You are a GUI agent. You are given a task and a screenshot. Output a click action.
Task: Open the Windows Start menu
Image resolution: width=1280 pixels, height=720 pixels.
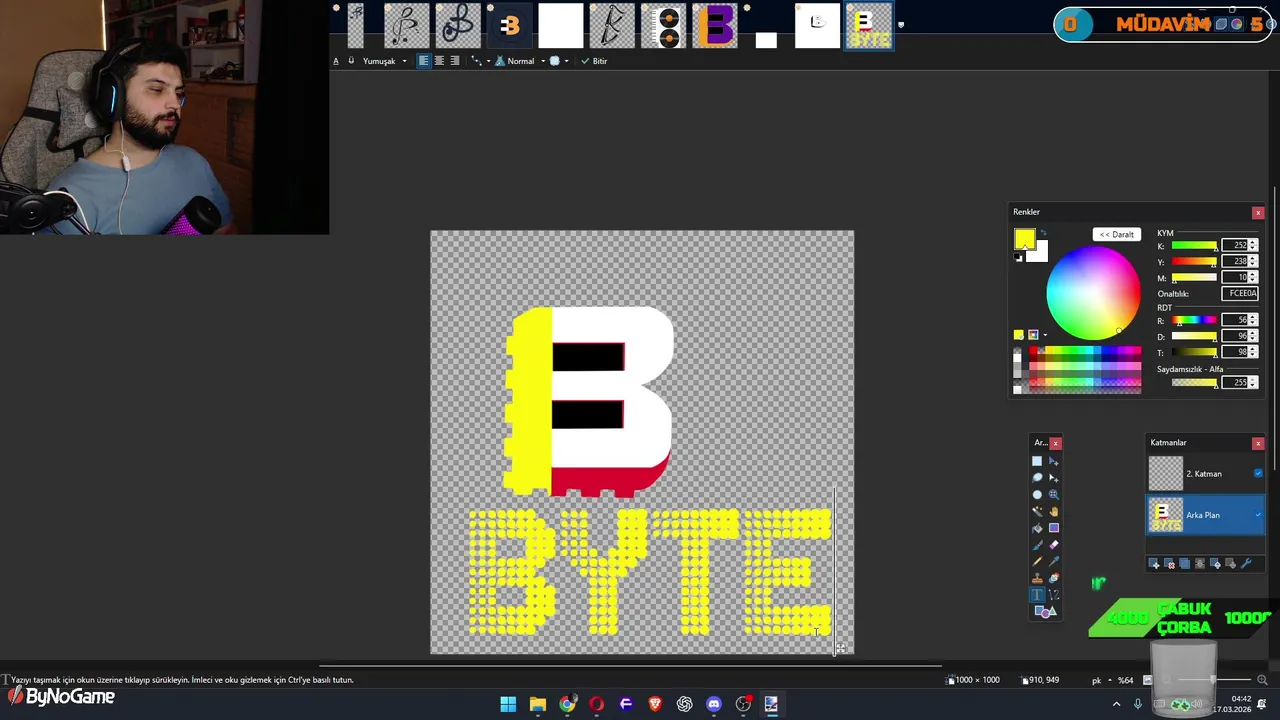[508, 704]
